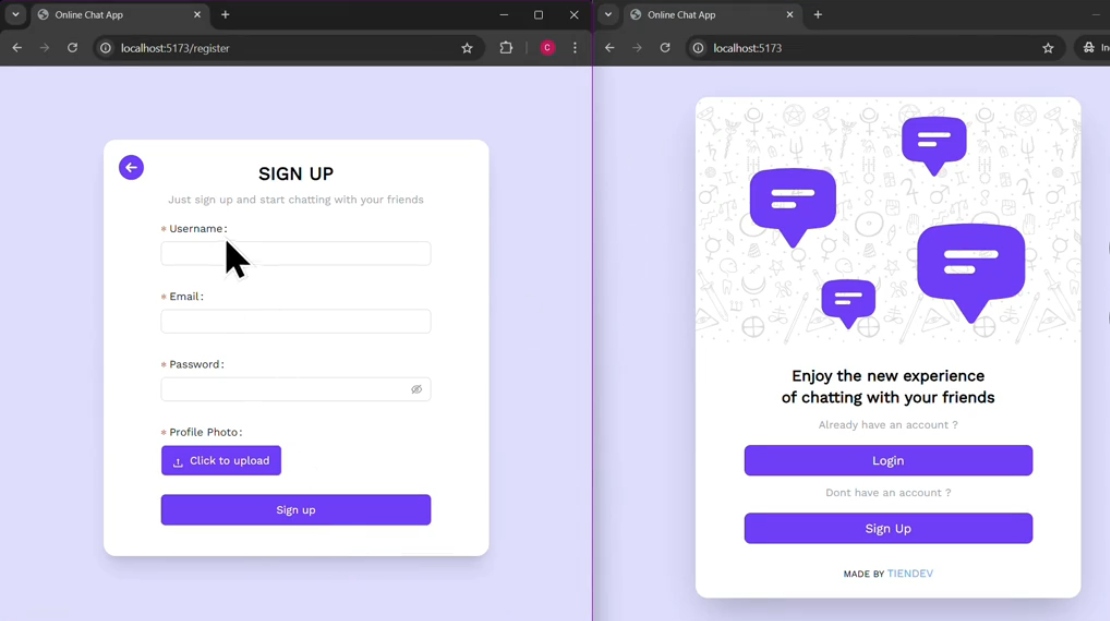Reload the localhost:5173/register page
This screenshot has width=1110, height=621.
[x=72, y=48]
